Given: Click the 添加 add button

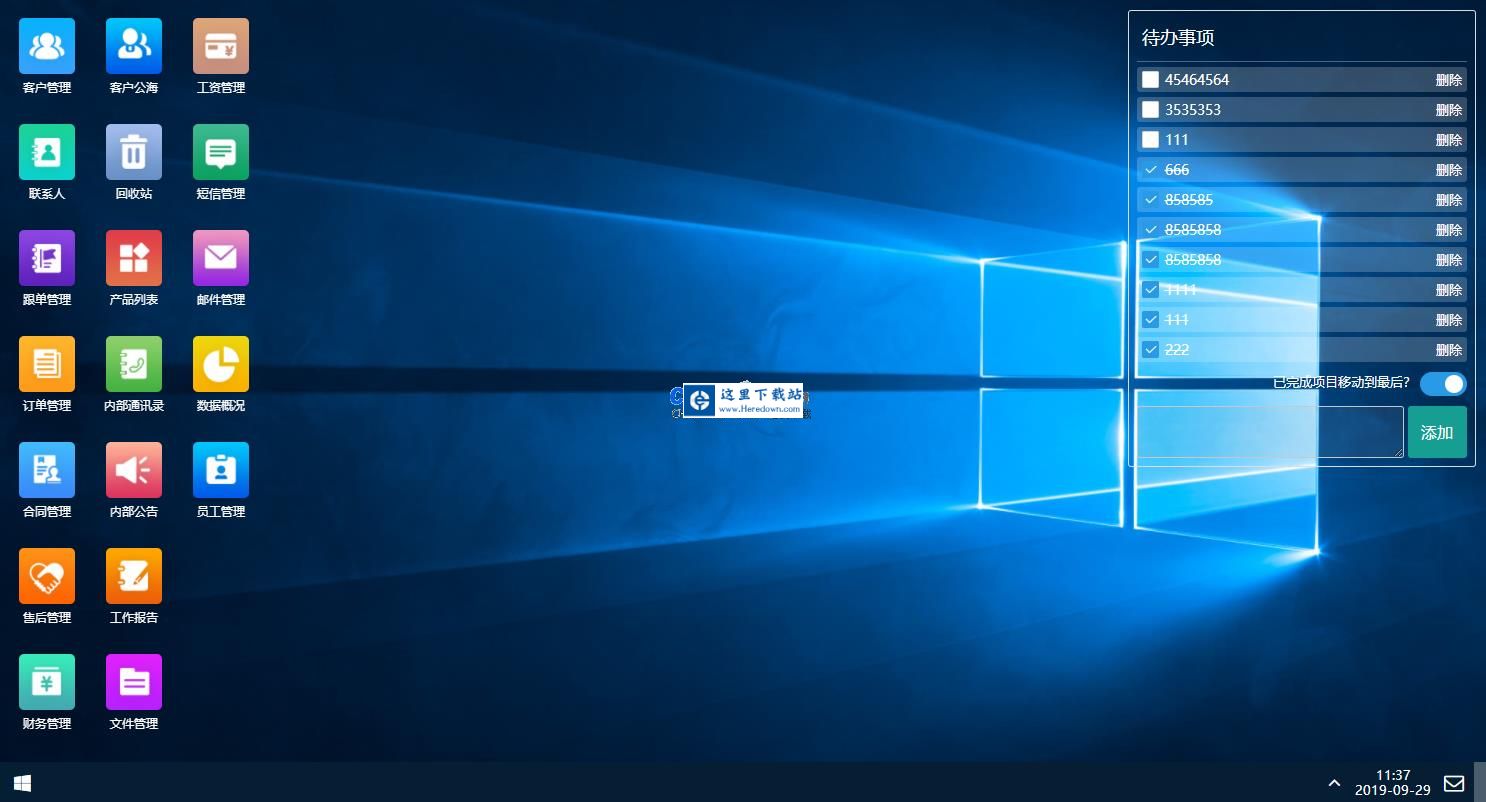Looking at the screenshot, I should click(1436, 431).
